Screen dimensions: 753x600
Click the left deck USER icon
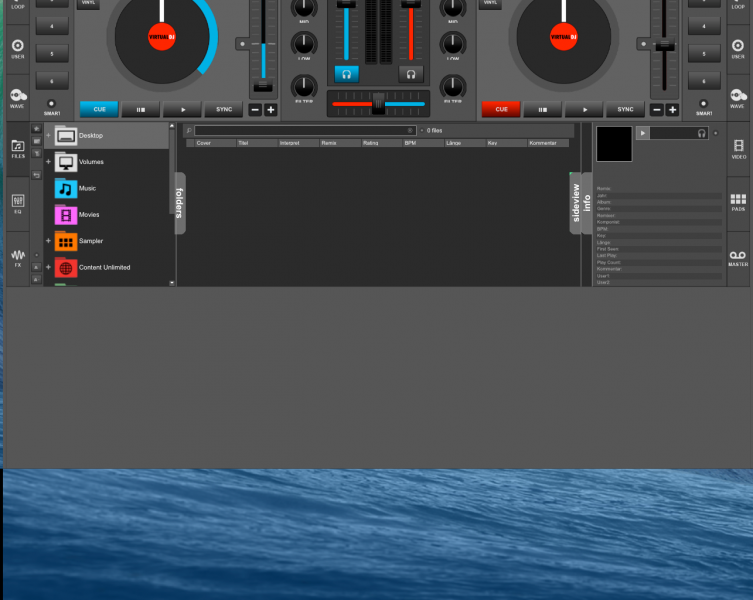coord(18,49)
